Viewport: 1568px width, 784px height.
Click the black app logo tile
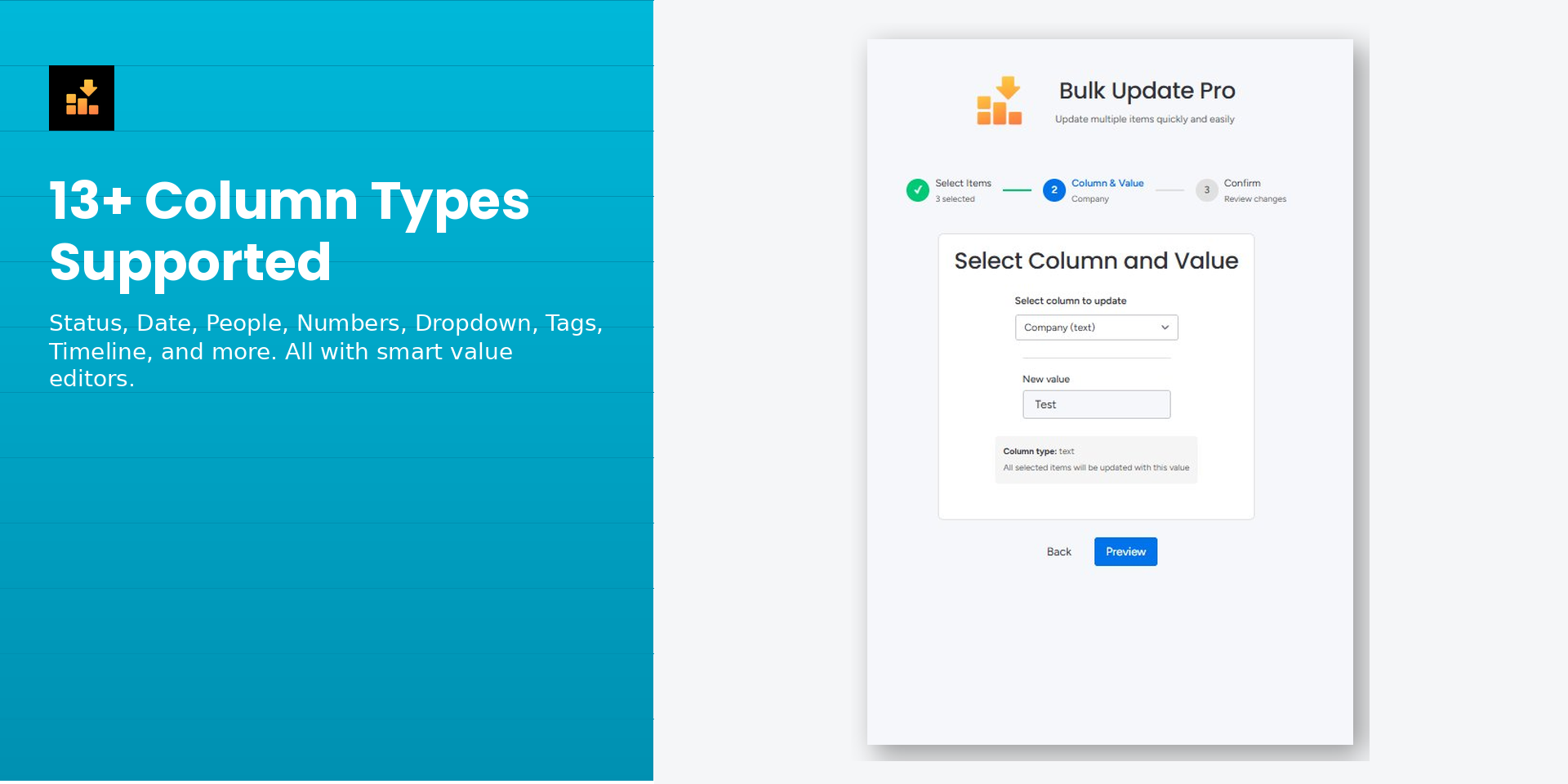click(x=82, y=98)
